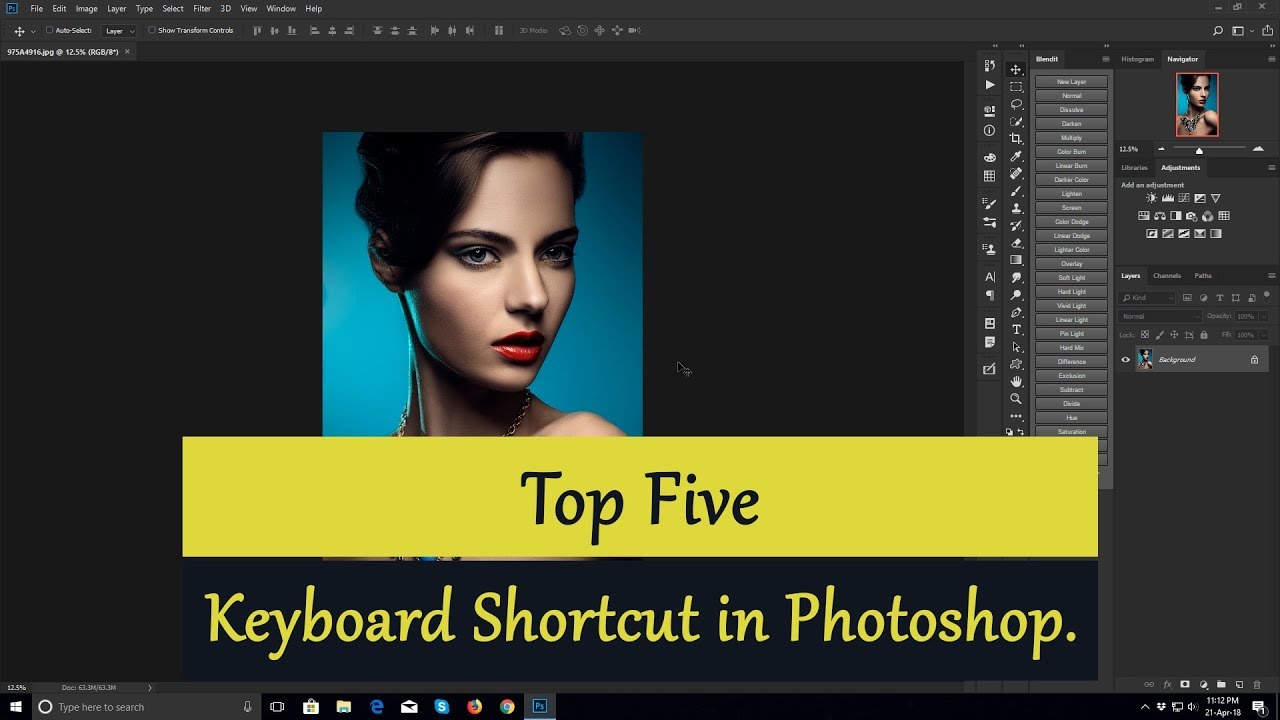Enable Show Transform Controls checkbox
The height and width of the screenshot is (720, 1280).
pos(152,30)
